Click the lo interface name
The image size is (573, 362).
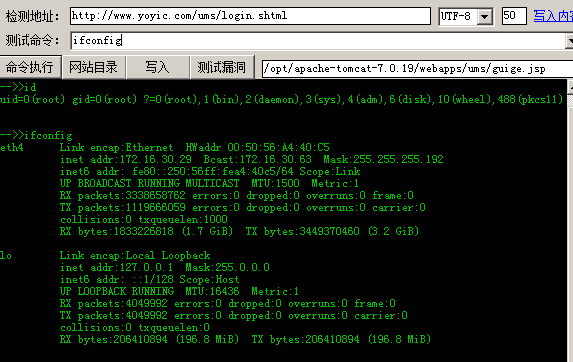click(6, 256)
